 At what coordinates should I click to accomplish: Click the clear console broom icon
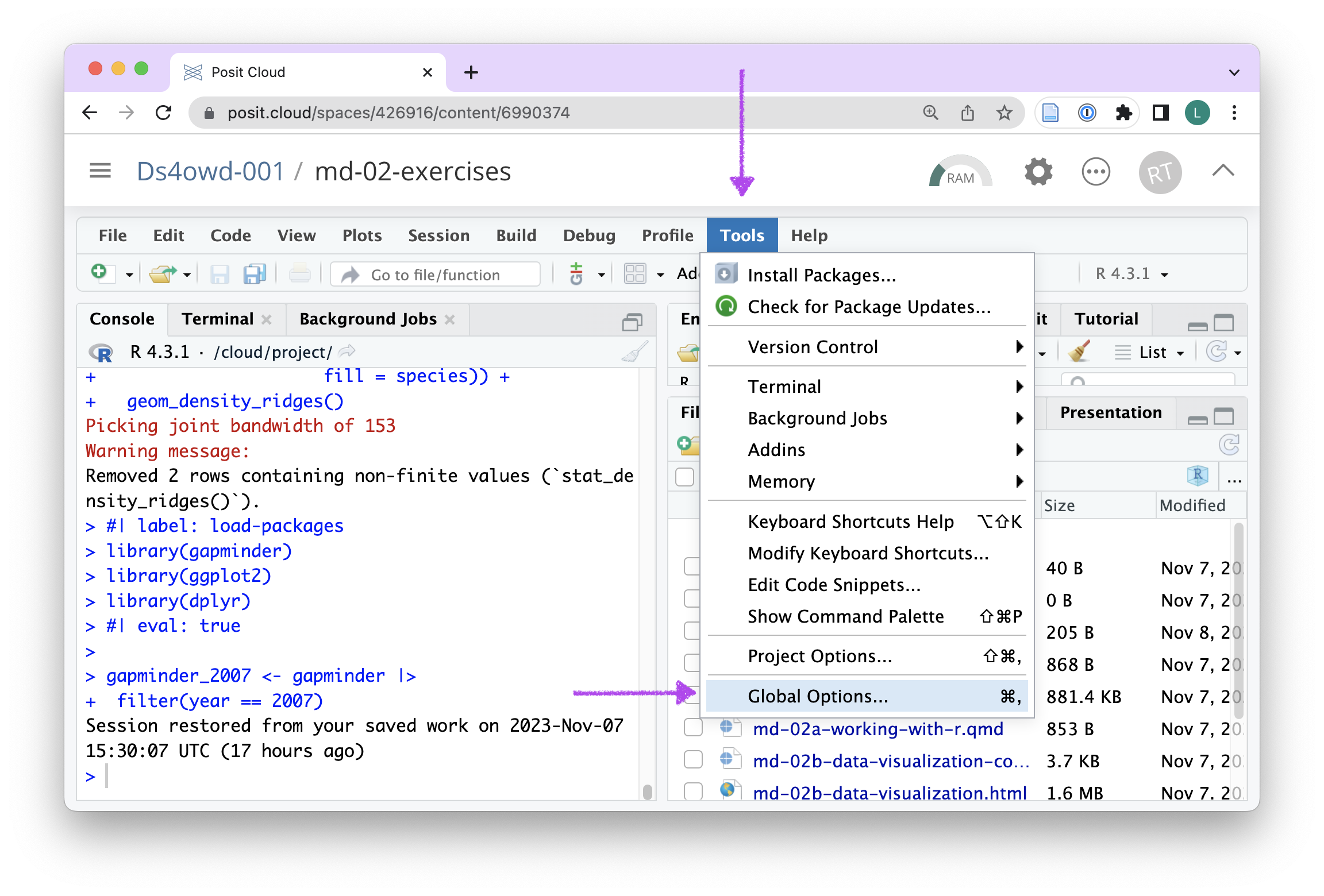tap(634, 352)
